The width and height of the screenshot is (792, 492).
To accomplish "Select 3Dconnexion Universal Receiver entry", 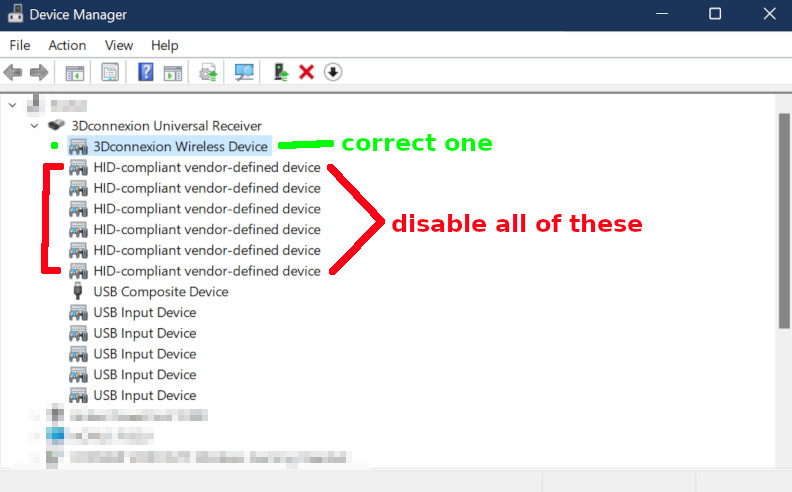I will point(166,126).
